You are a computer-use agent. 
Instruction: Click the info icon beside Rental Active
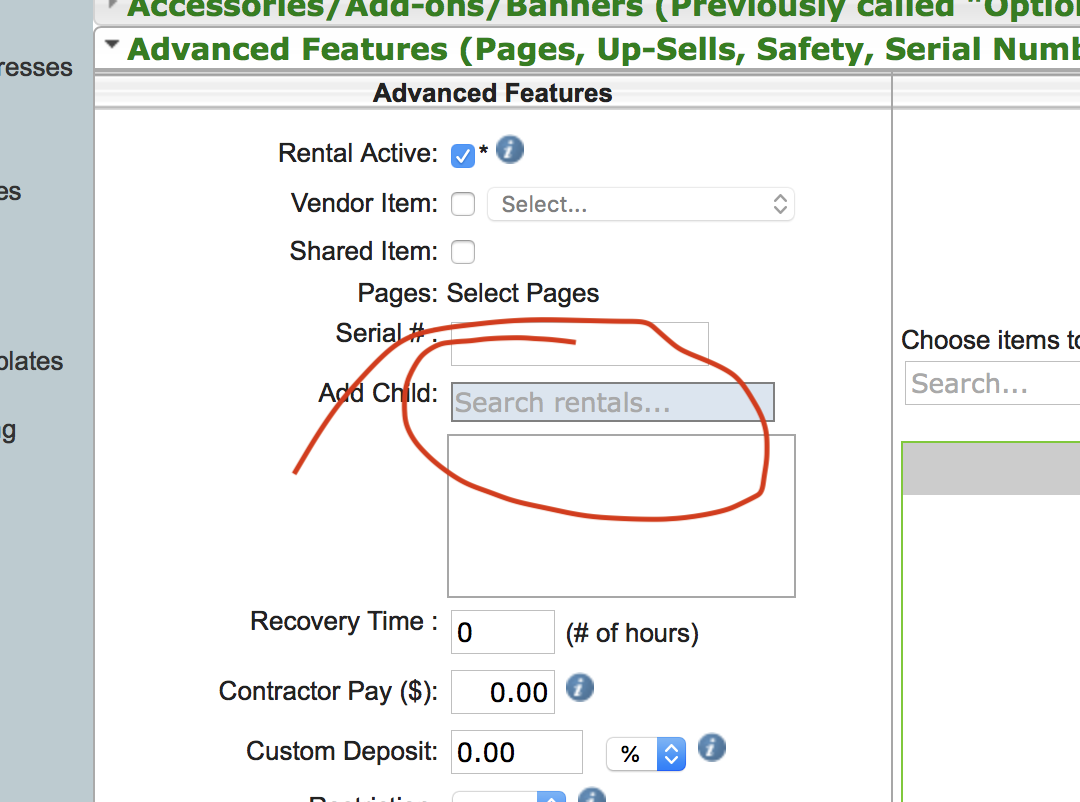(510, 151)
